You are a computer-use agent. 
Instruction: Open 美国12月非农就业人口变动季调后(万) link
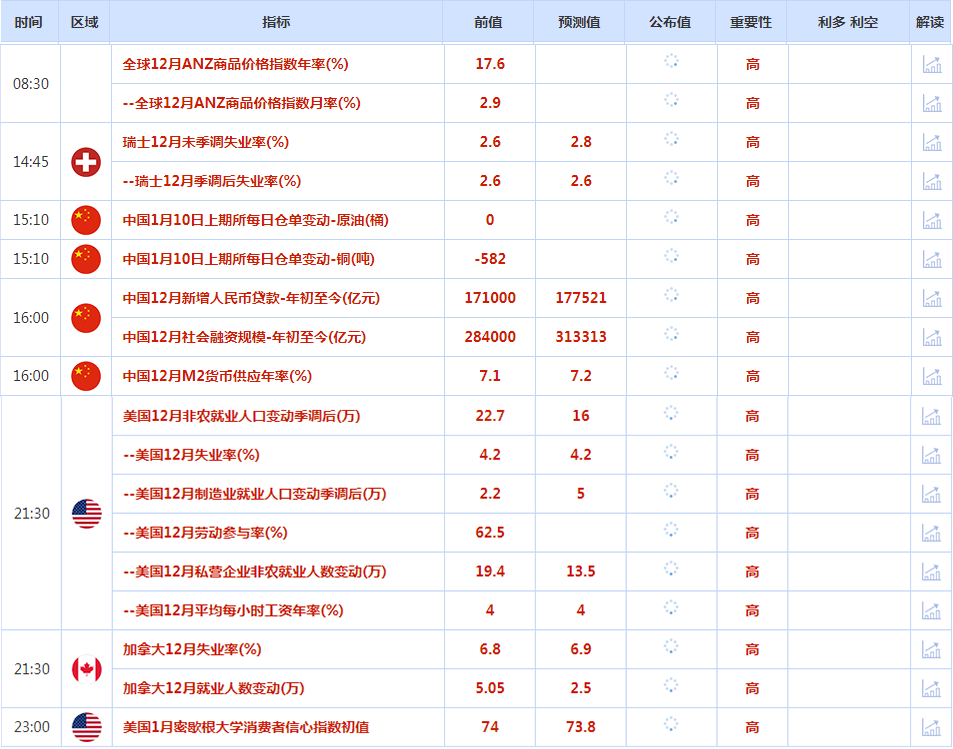coord(242,416)
